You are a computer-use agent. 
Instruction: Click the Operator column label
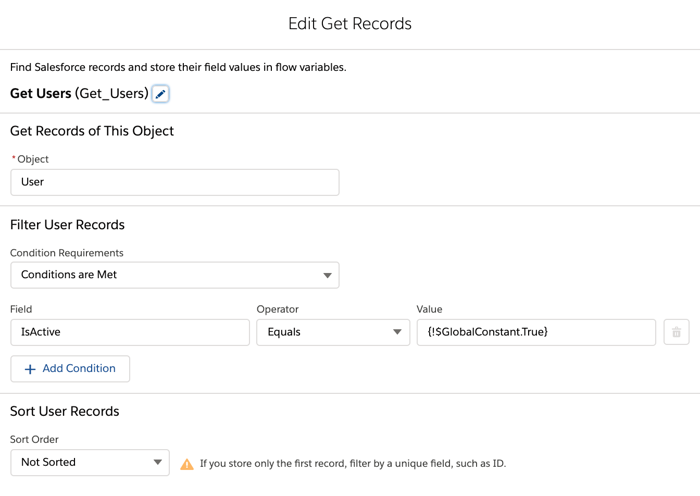(x=277, y=309)
